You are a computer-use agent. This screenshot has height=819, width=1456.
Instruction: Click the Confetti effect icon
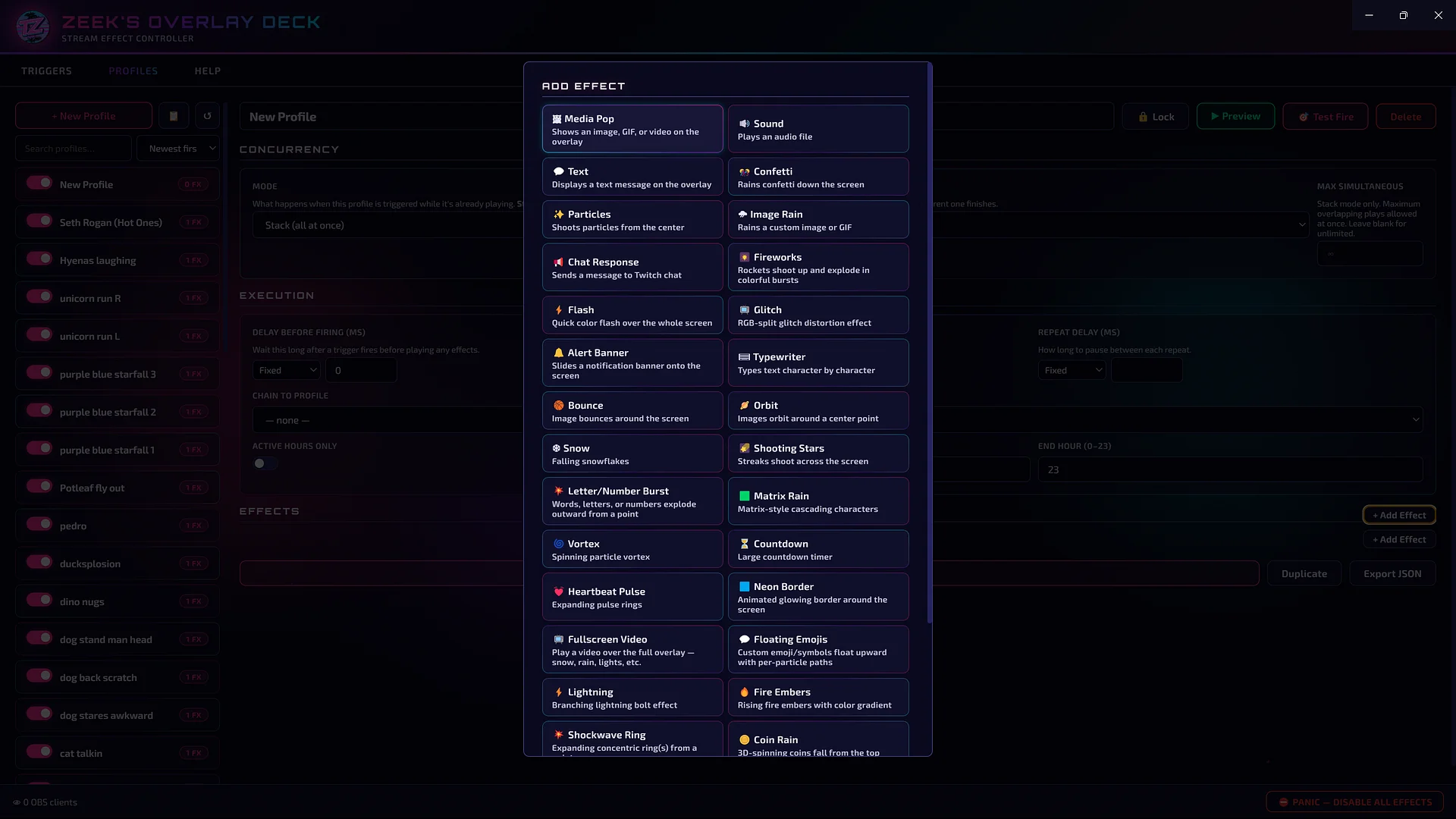point(744,172)
